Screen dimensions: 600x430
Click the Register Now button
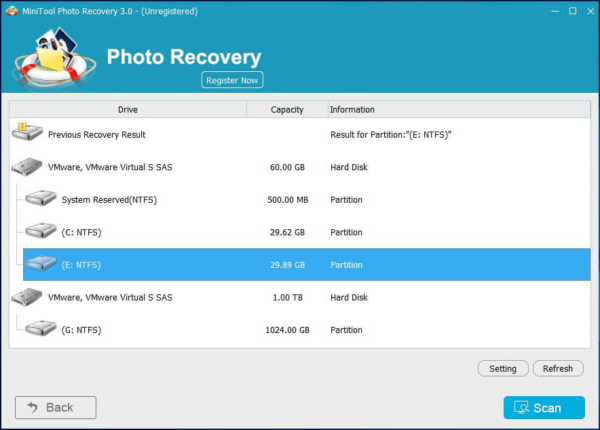pos(232,80)
